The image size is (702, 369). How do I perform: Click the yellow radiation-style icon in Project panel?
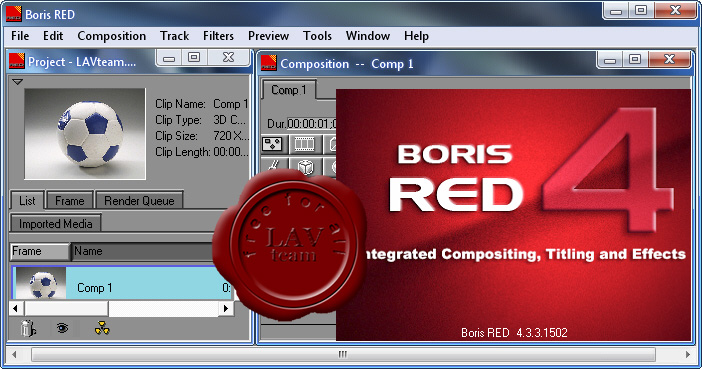click(102, 329)
